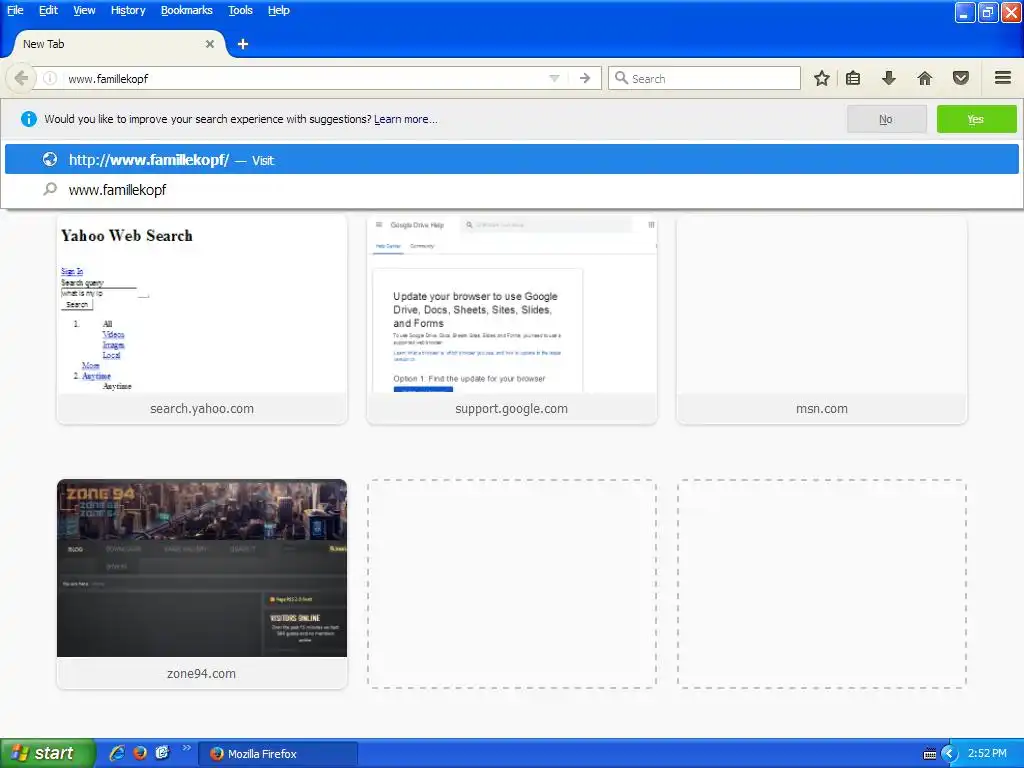Image resolution: width=1024 pixels, height=768 pixels.
Task: Select the www.famillekopf search suggestion
Action: pyautogui.click(x=512, y=190)
